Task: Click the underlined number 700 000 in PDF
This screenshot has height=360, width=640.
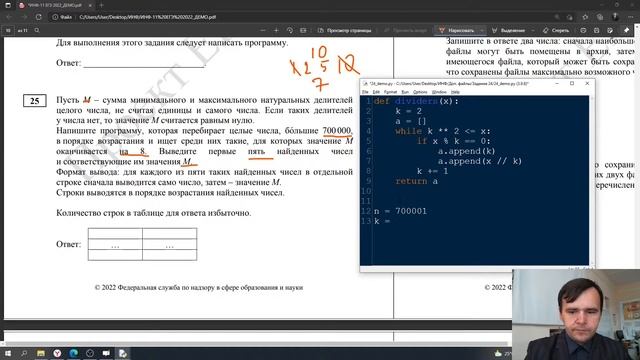Action: coord(337,131)
